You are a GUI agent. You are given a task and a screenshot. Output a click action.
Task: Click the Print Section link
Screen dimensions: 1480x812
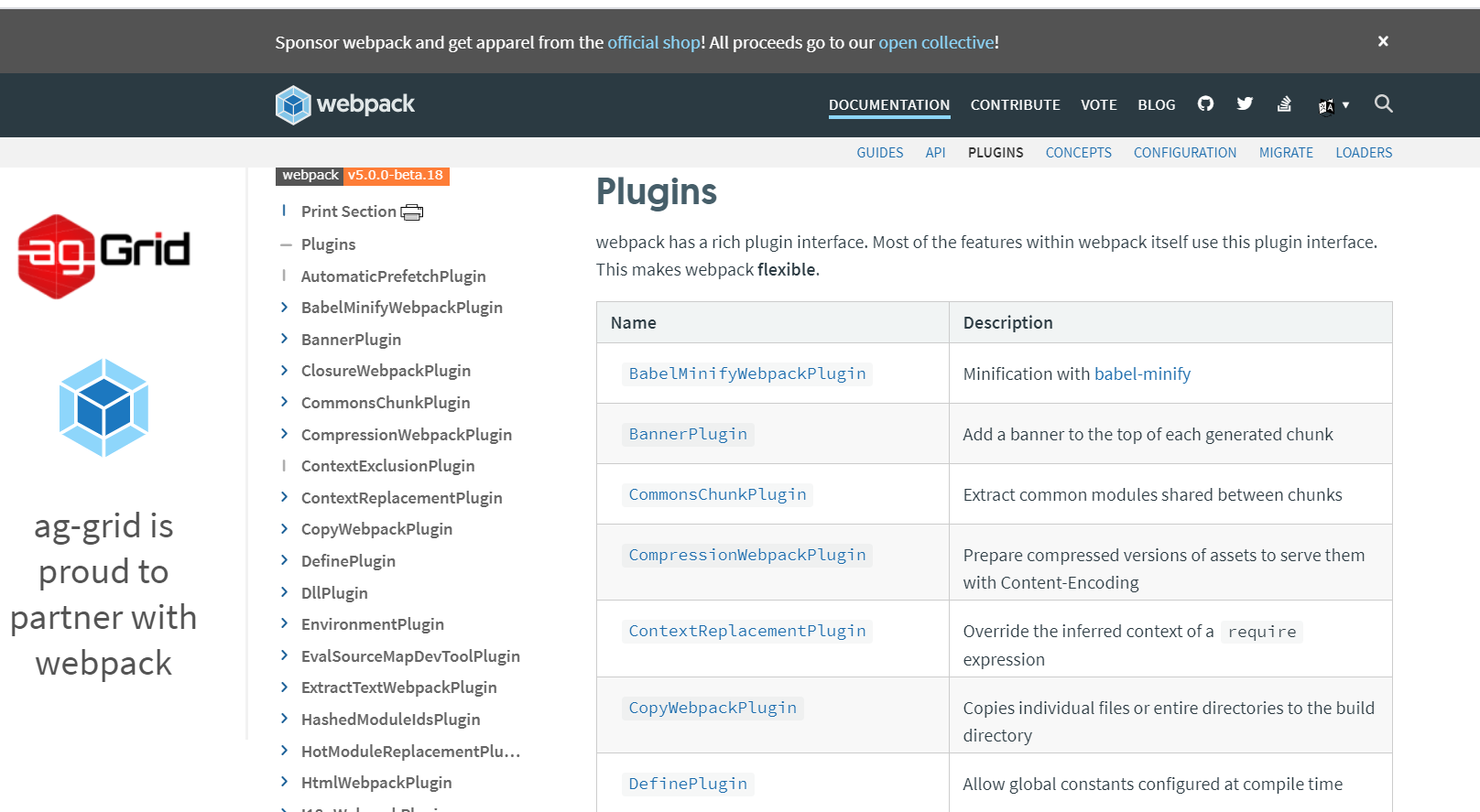tap(349, 211)
